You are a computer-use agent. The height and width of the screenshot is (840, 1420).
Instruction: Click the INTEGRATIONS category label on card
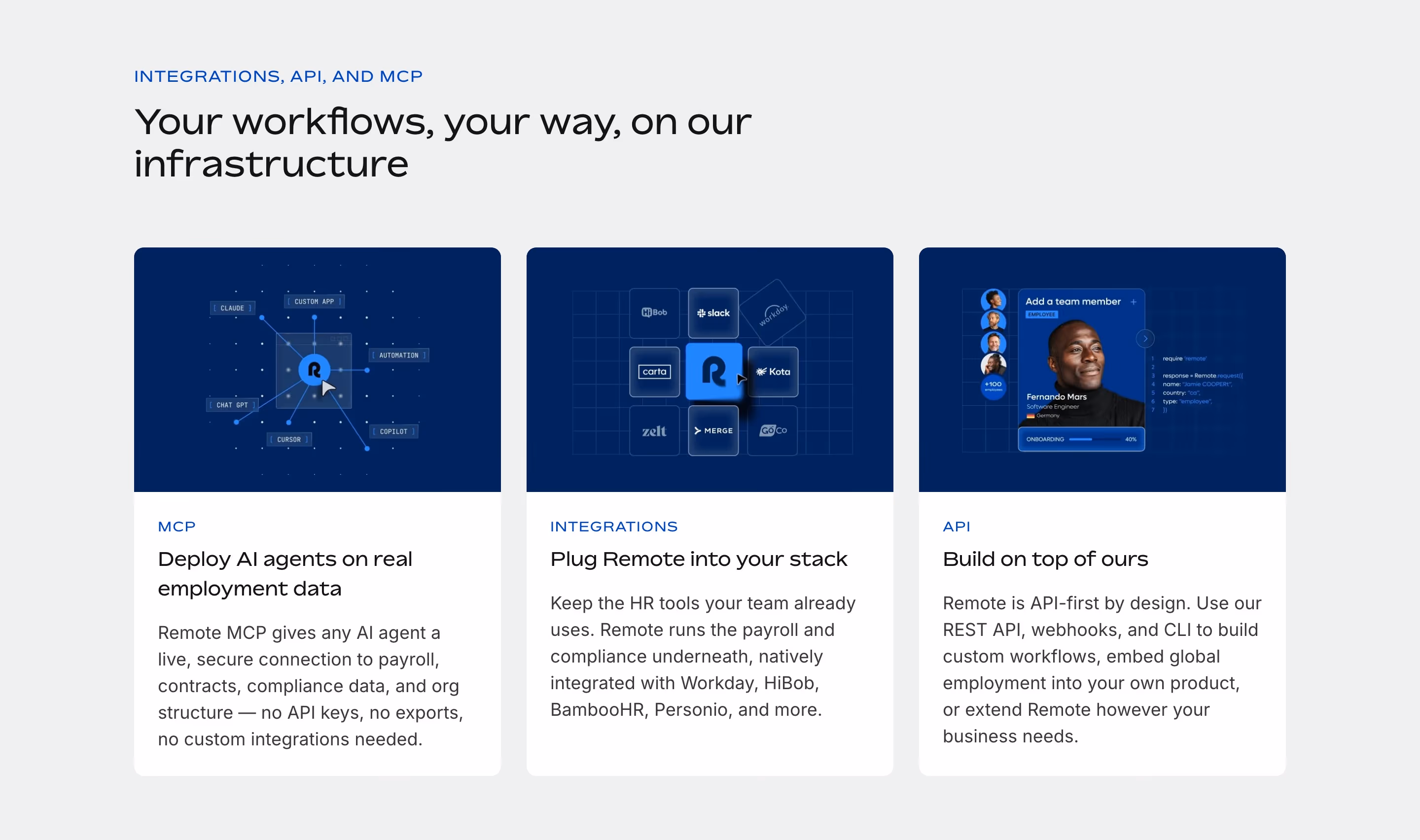614,527
